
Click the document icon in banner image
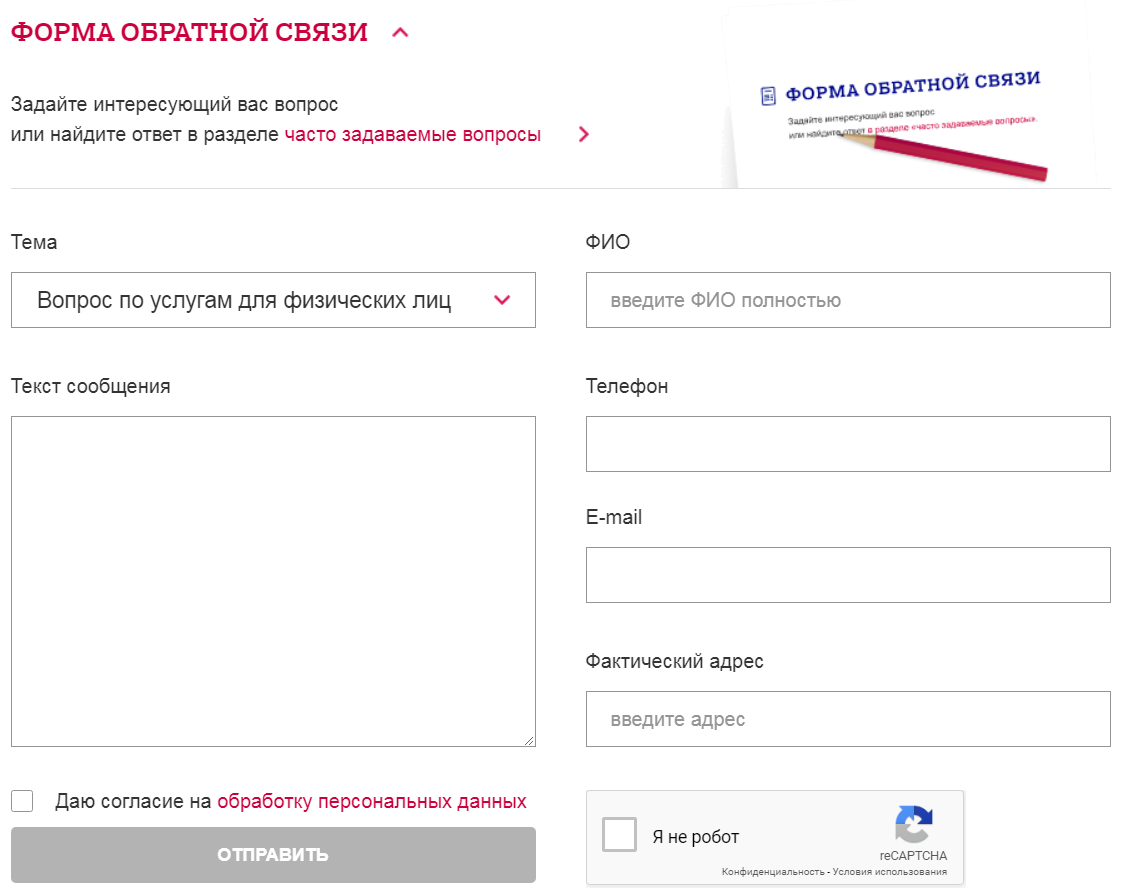(x=768, y=96)
